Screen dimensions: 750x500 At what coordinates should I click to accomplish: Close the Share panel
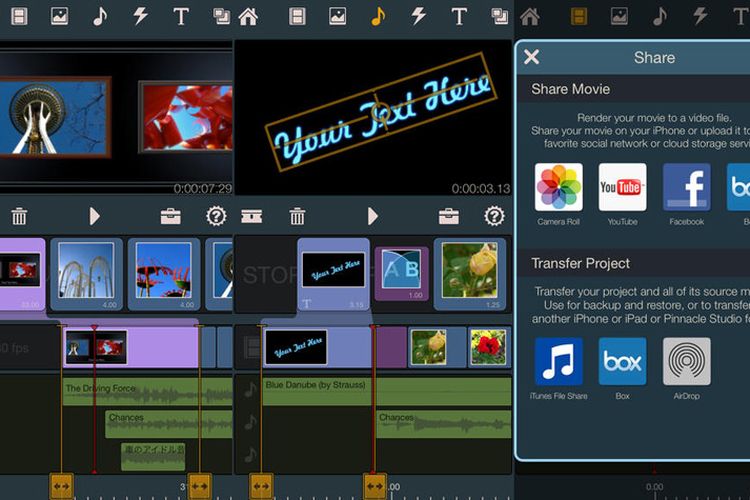pyautogui.click(x=532, y=57)
